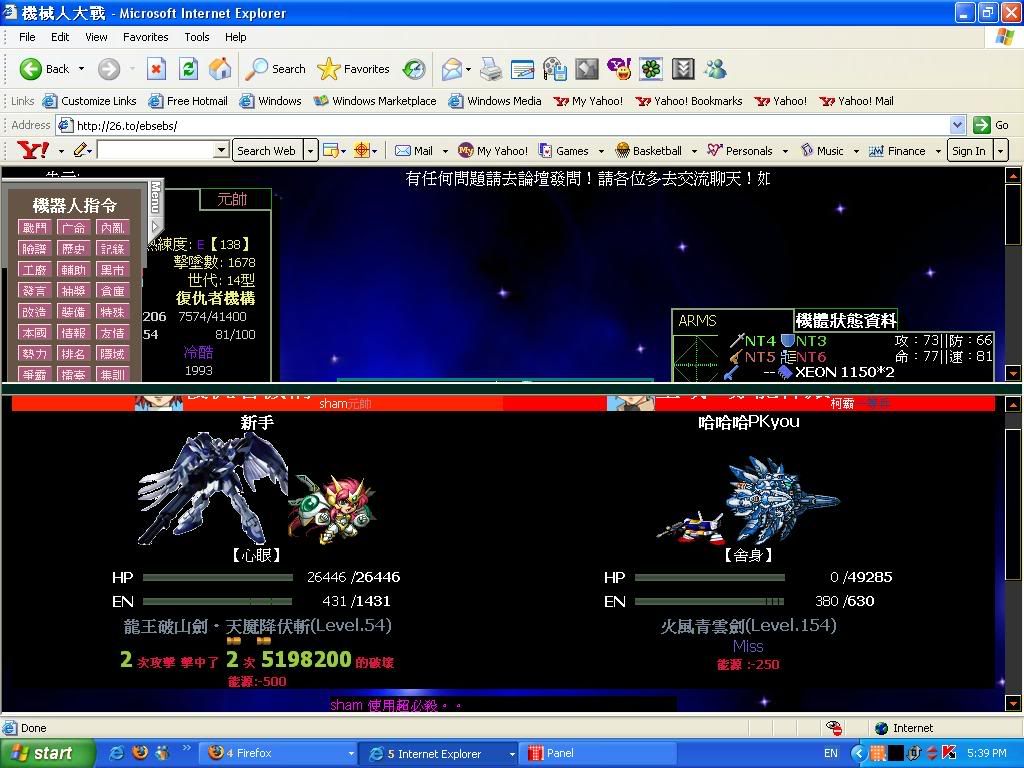Click the Edit page toolbar icon
This screenshot has height=768, width=1024.
522,69
